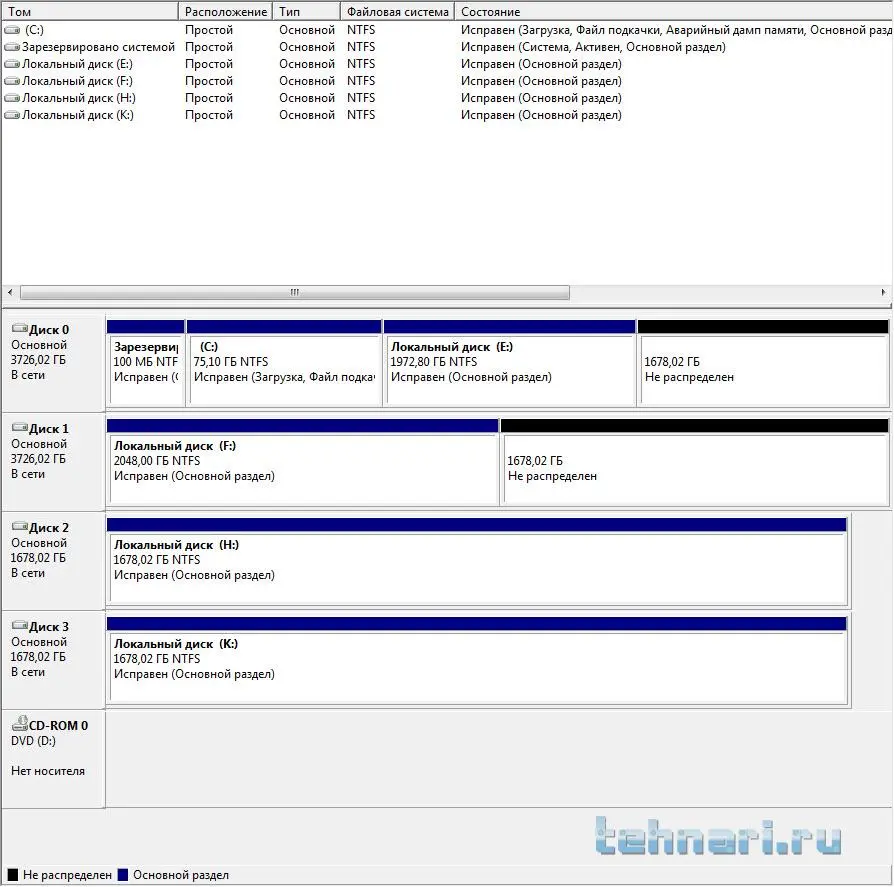Sort by the Состояние column header
Image resolution: width=894 pixels, height=887 pixels.
click(673, 11)
